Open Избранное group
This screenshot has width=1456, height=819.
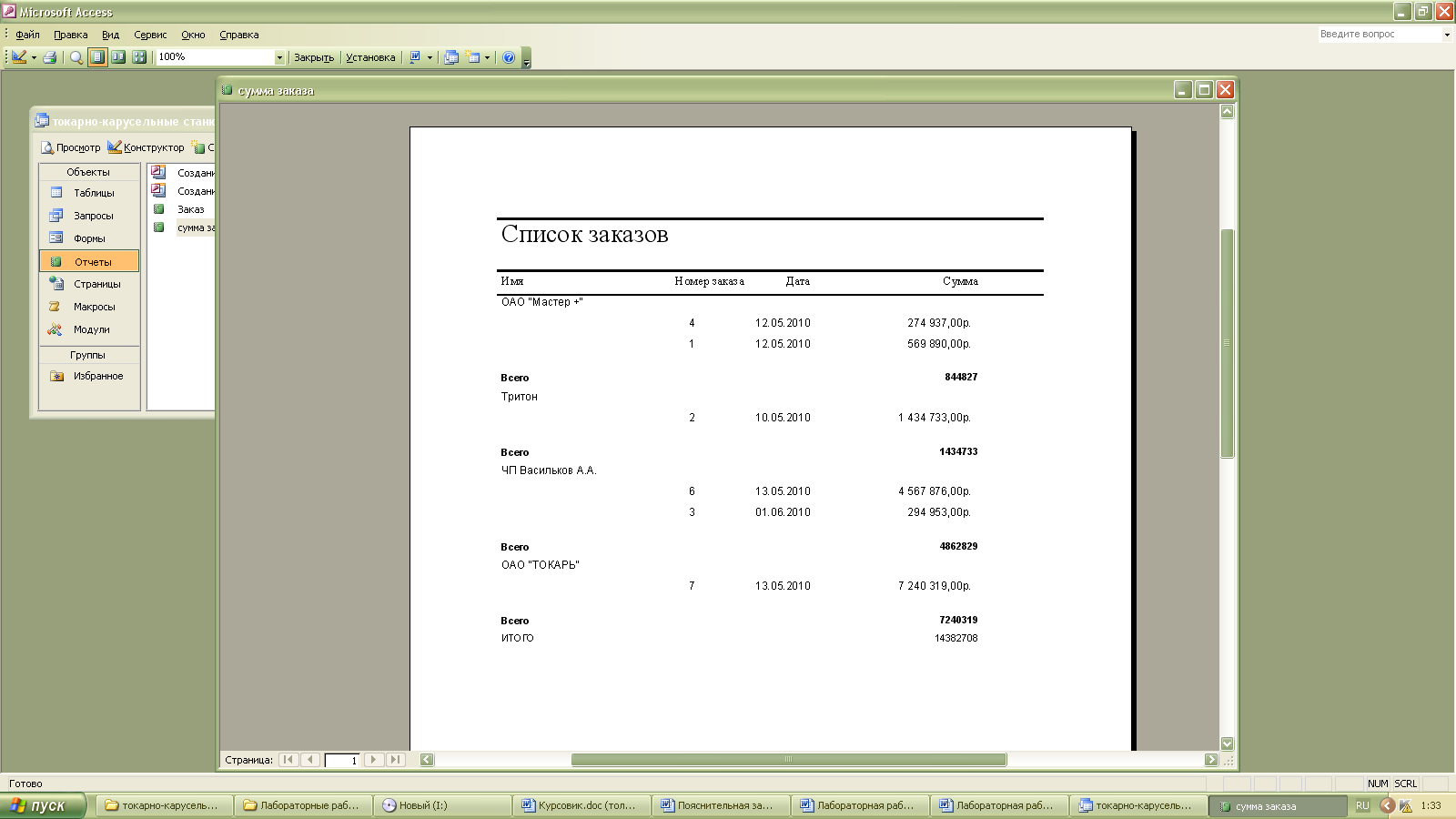[89, 376]
